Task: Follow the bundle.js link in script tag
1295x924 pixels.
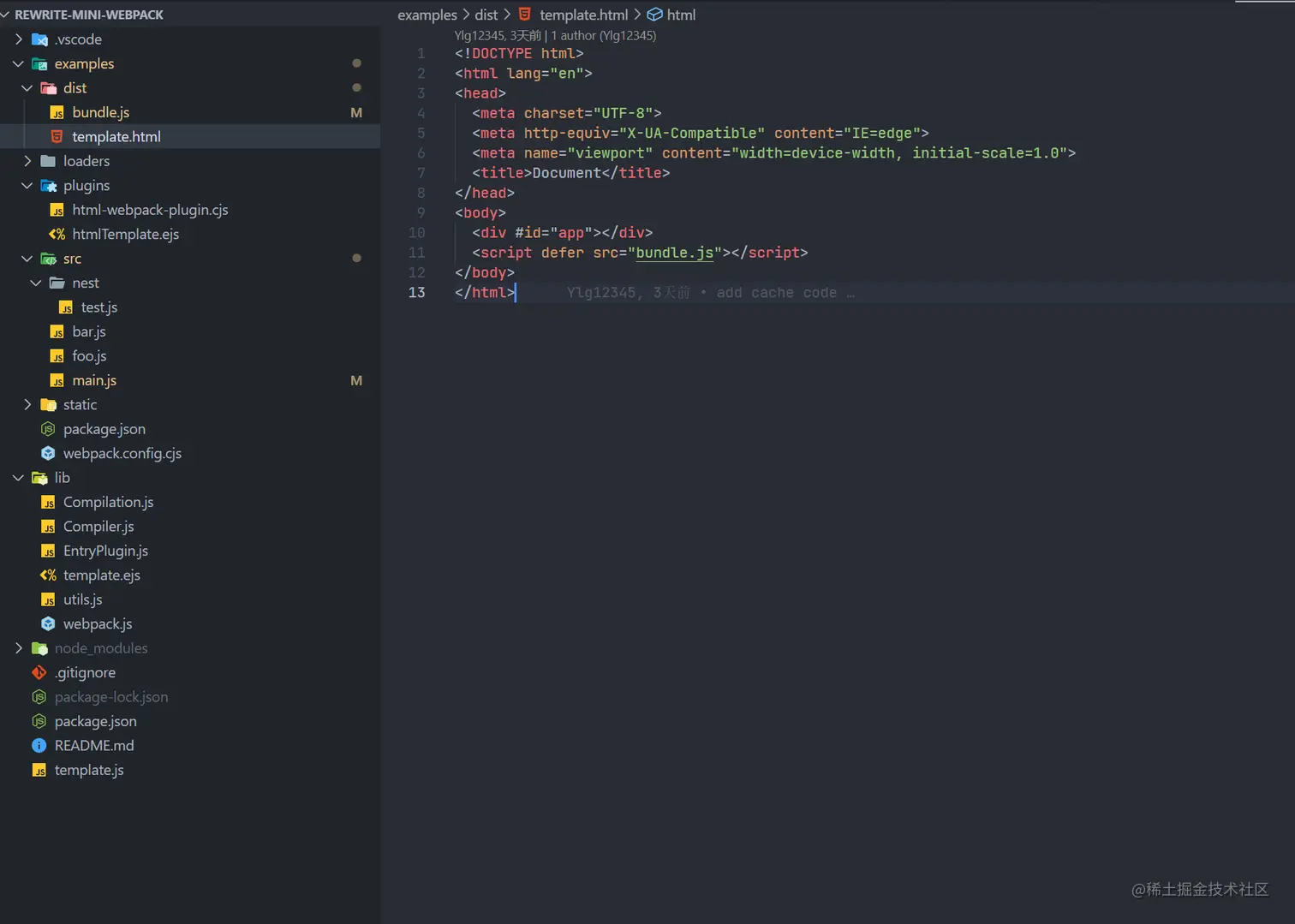Action: 674,253
